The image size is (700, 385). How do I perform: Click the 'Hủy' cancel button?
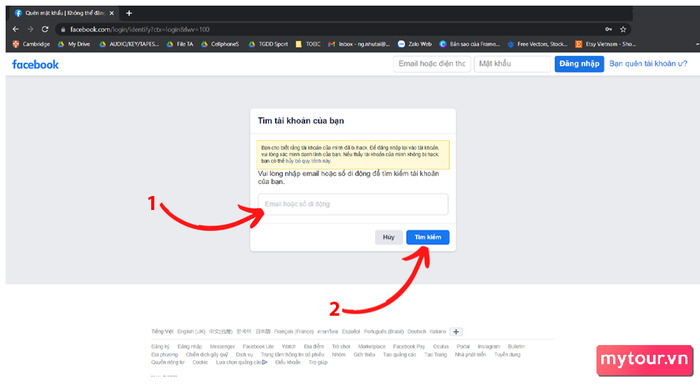click(x=388, y=237)
